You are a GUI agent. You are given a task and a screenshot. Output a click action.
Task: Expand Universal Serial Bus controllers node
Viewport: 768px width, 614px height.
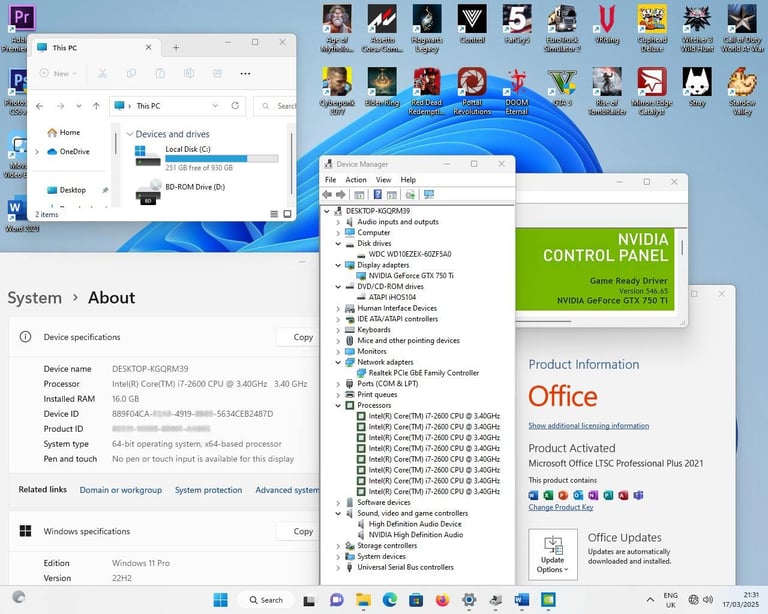coord(338,567)
